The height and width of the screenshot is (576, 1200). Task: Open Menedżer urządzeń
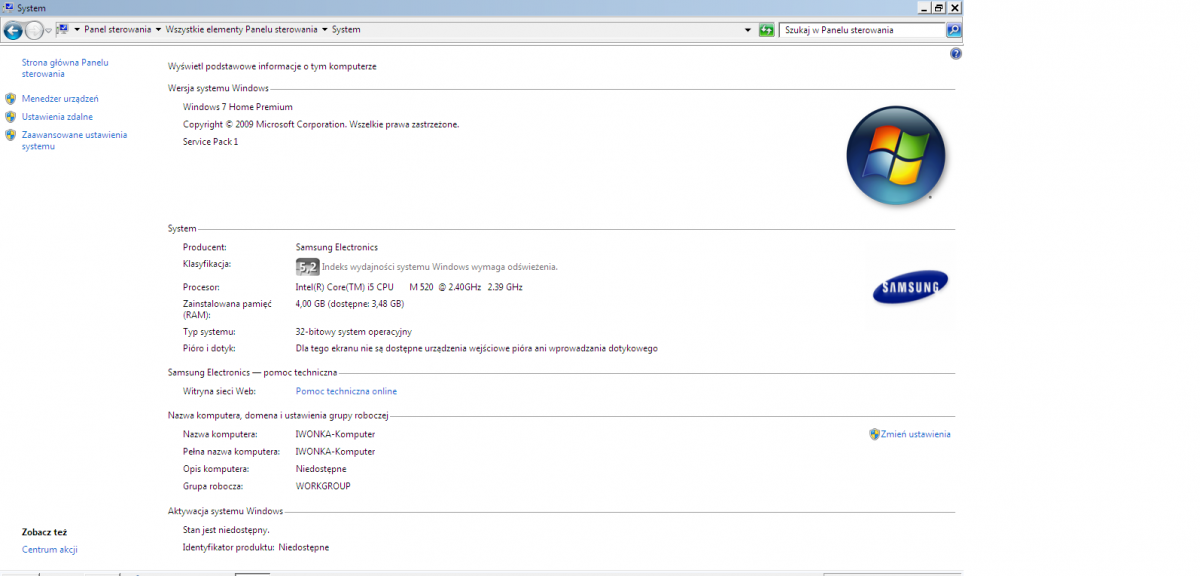60,99
